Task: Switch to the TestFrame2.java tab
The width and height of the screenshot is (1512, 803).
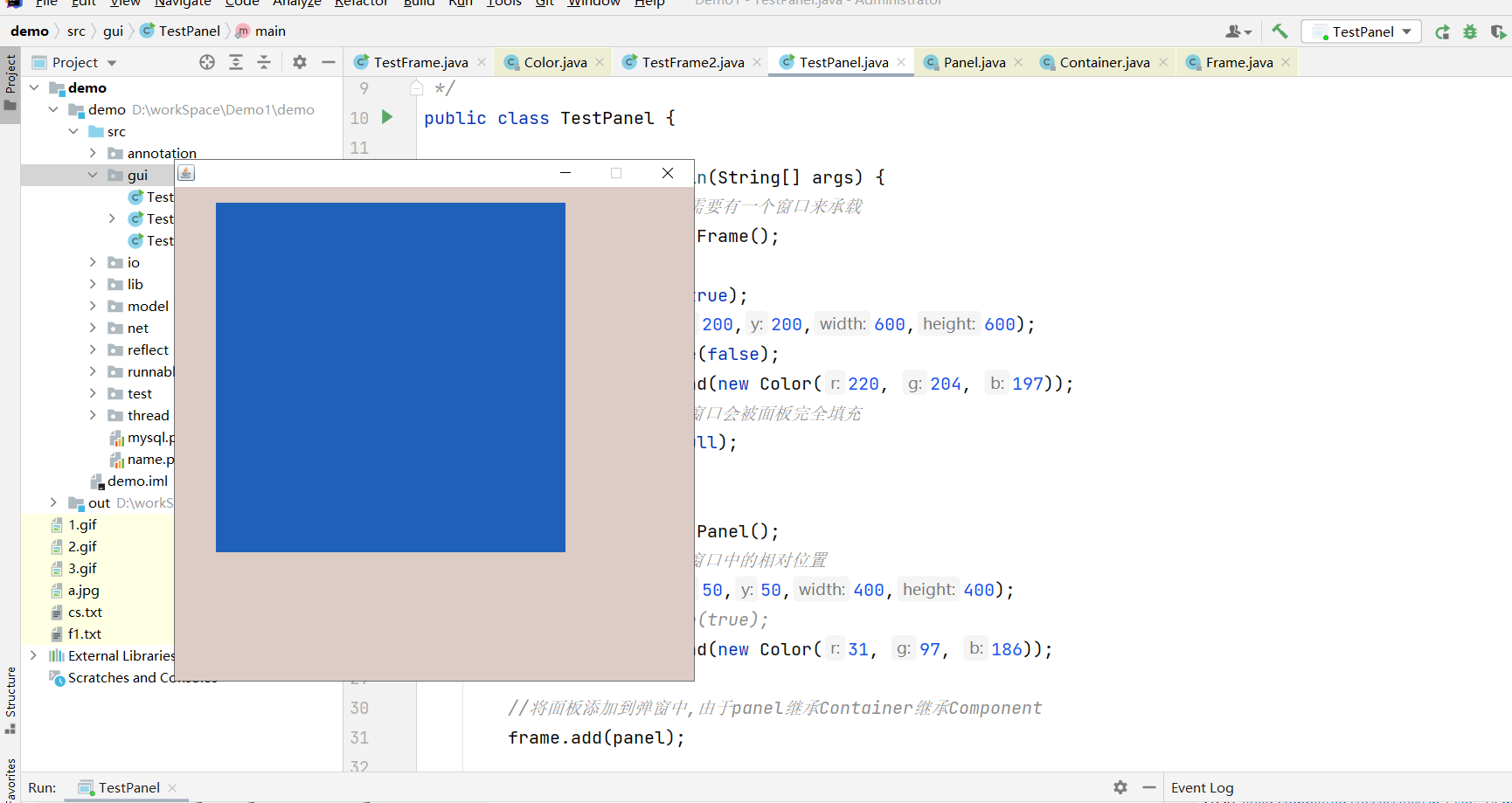Action: [x=692, y=63]
